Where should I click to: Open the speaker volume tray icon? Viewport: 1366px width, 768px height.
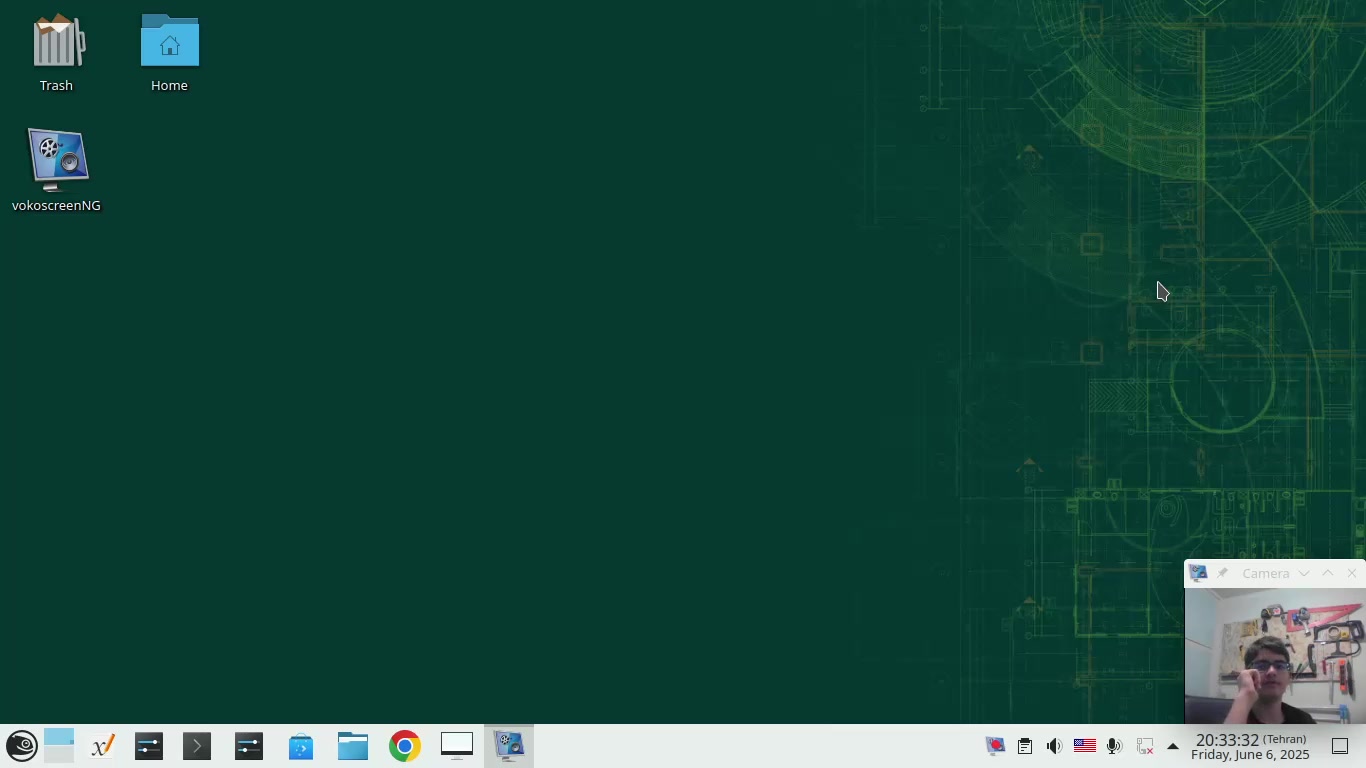click(x=1054, y=746)
